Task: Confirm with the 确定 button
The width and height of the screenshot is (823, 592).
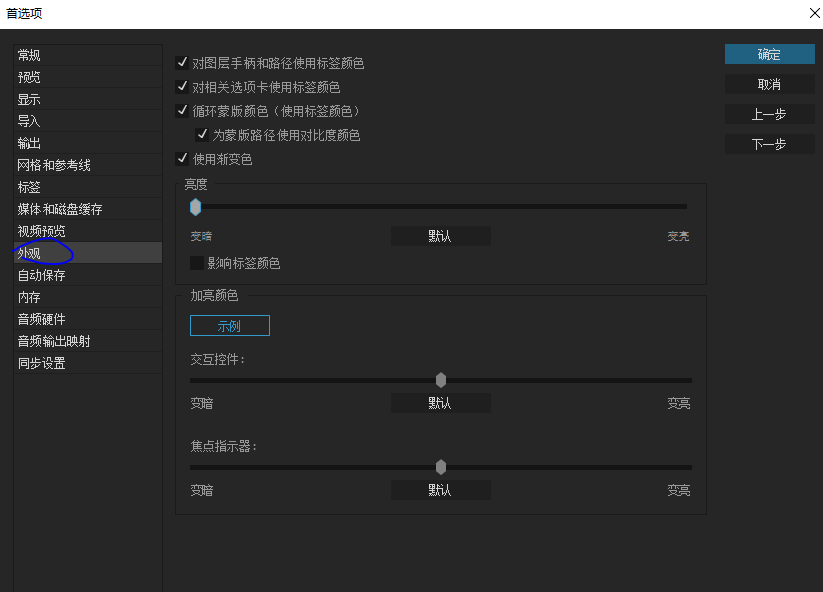Action: tap(769, 54)
